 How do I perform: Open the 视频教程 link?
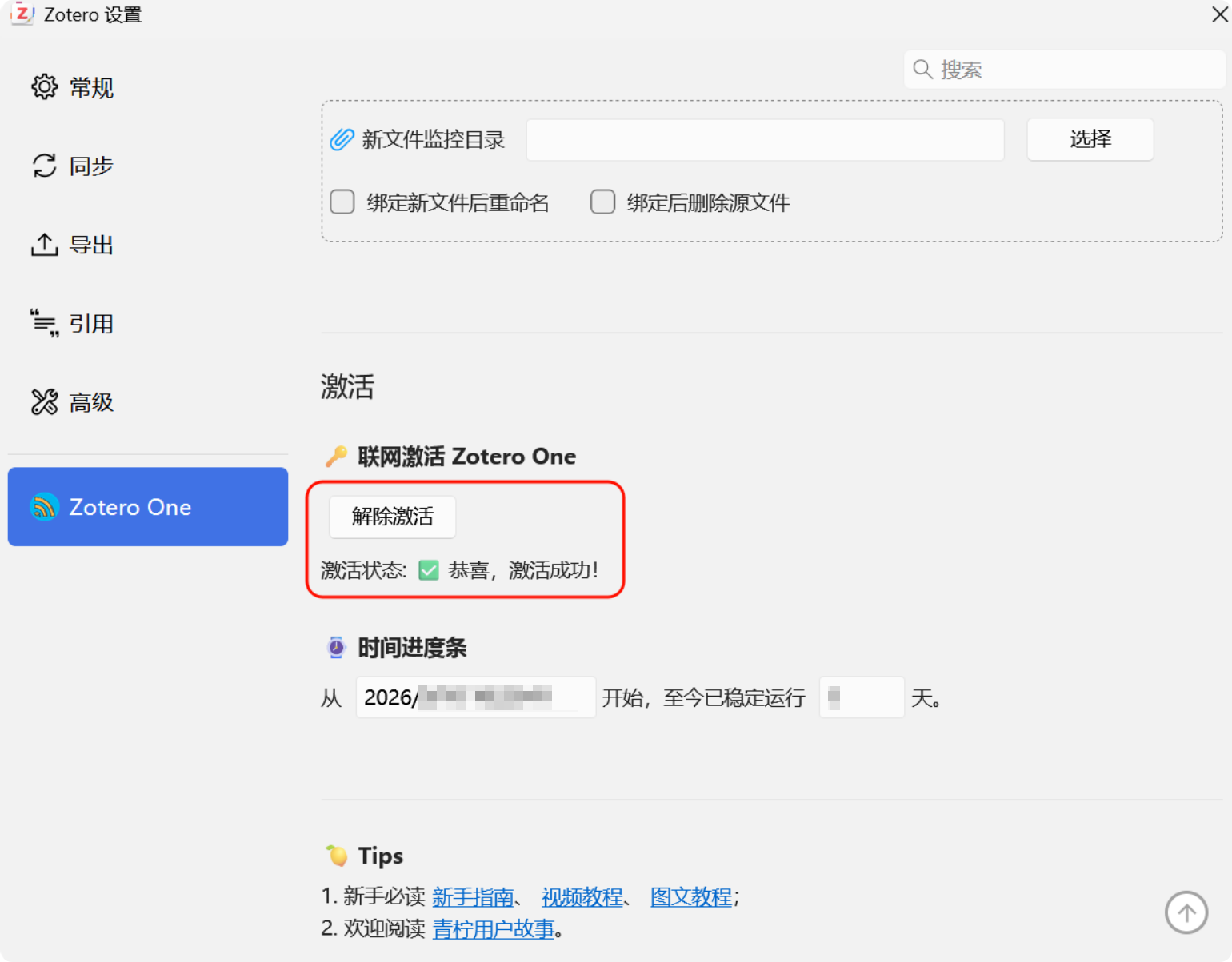pyautogui.click(x=582, y=897)
